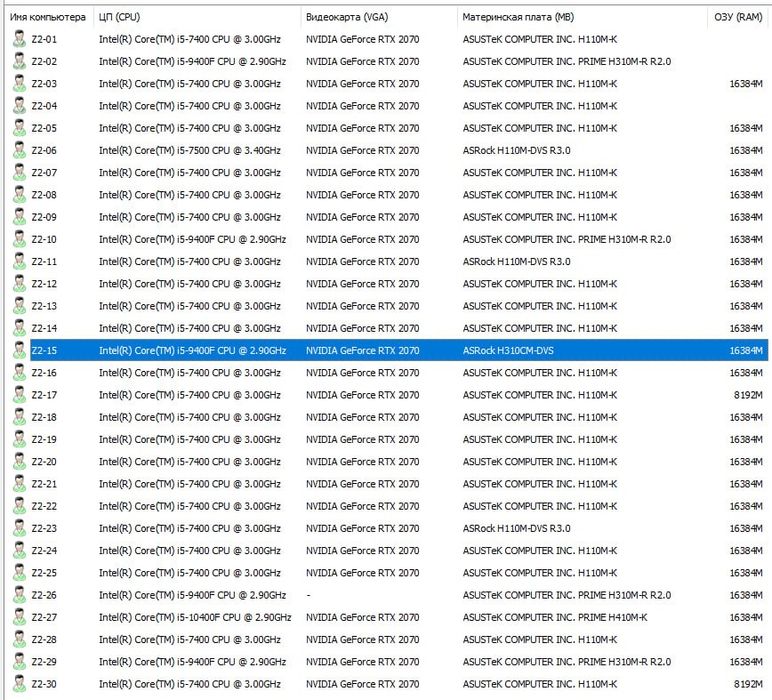Screen dimensions: 772x700
Task: Click the 16384M RAM value of Z2-03
Action: 746,83
